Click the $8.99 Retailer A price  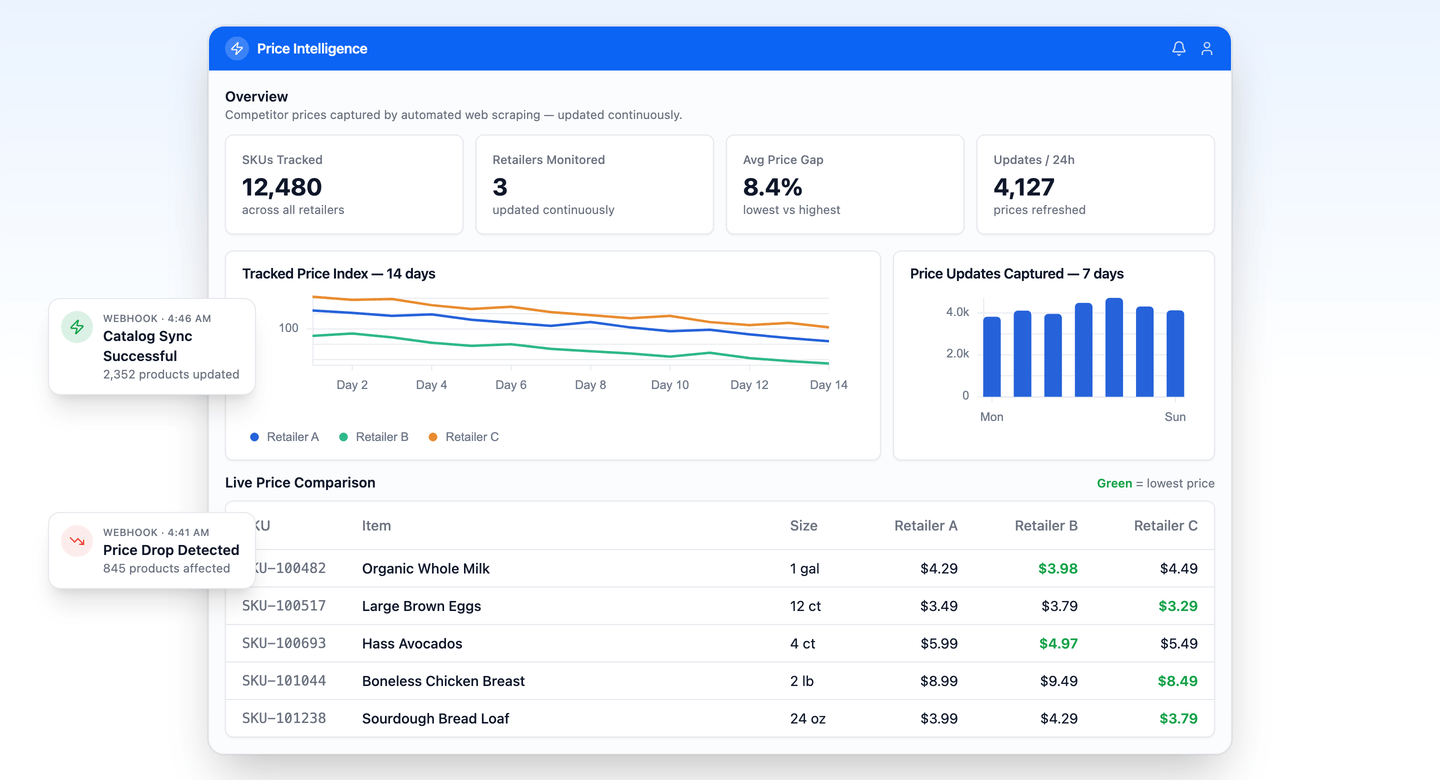939,681
